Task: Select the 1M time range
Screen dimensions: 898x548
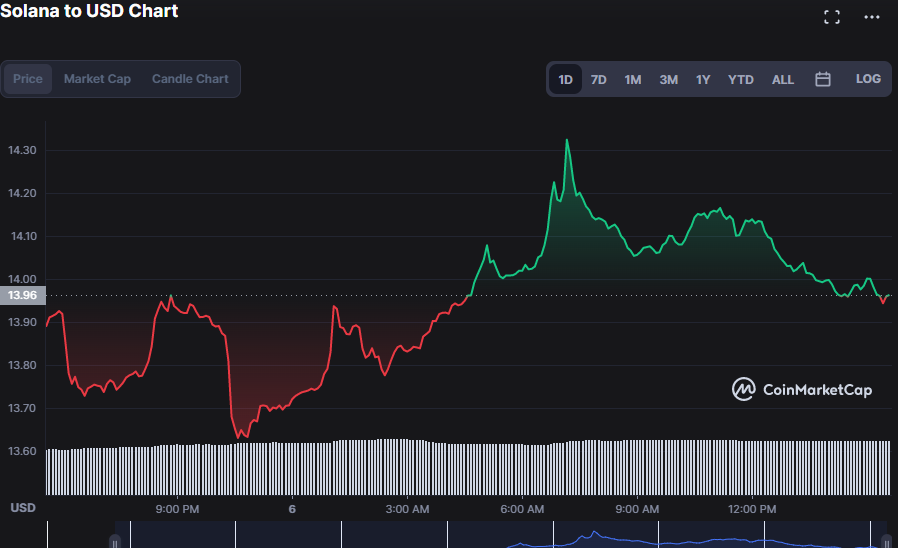Action: point(633,80)
